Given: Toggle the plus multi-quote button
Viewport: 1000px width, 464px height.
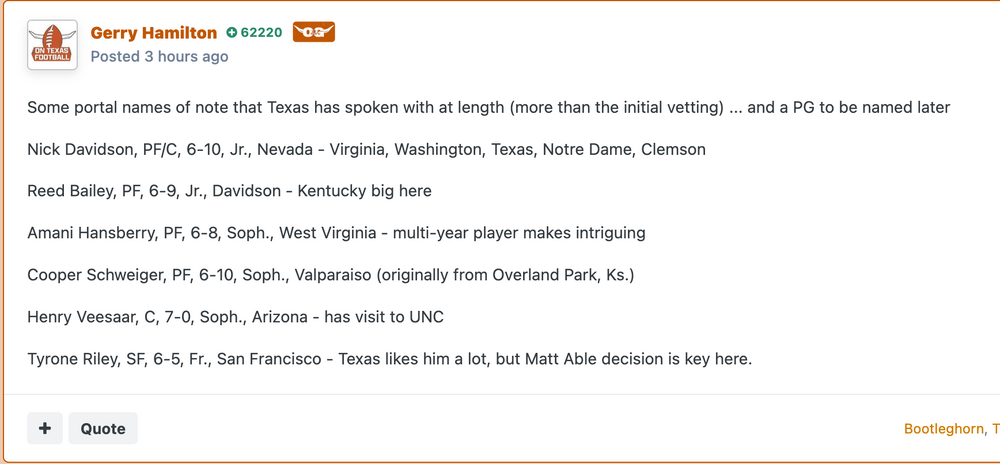Looking at the screenshot, I should [45, 428].
